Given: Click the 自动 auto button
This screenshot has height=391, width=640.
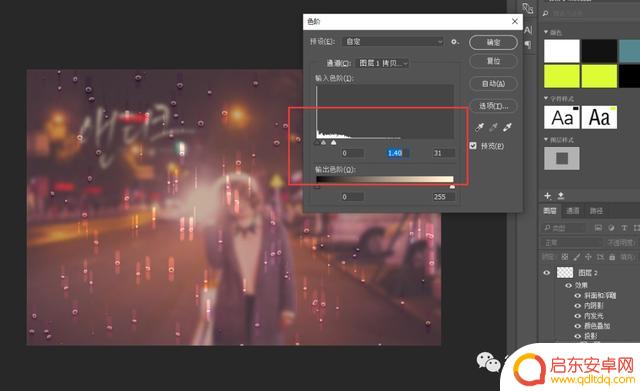Looking at the screenshot, I should click(x=493, y=84).
